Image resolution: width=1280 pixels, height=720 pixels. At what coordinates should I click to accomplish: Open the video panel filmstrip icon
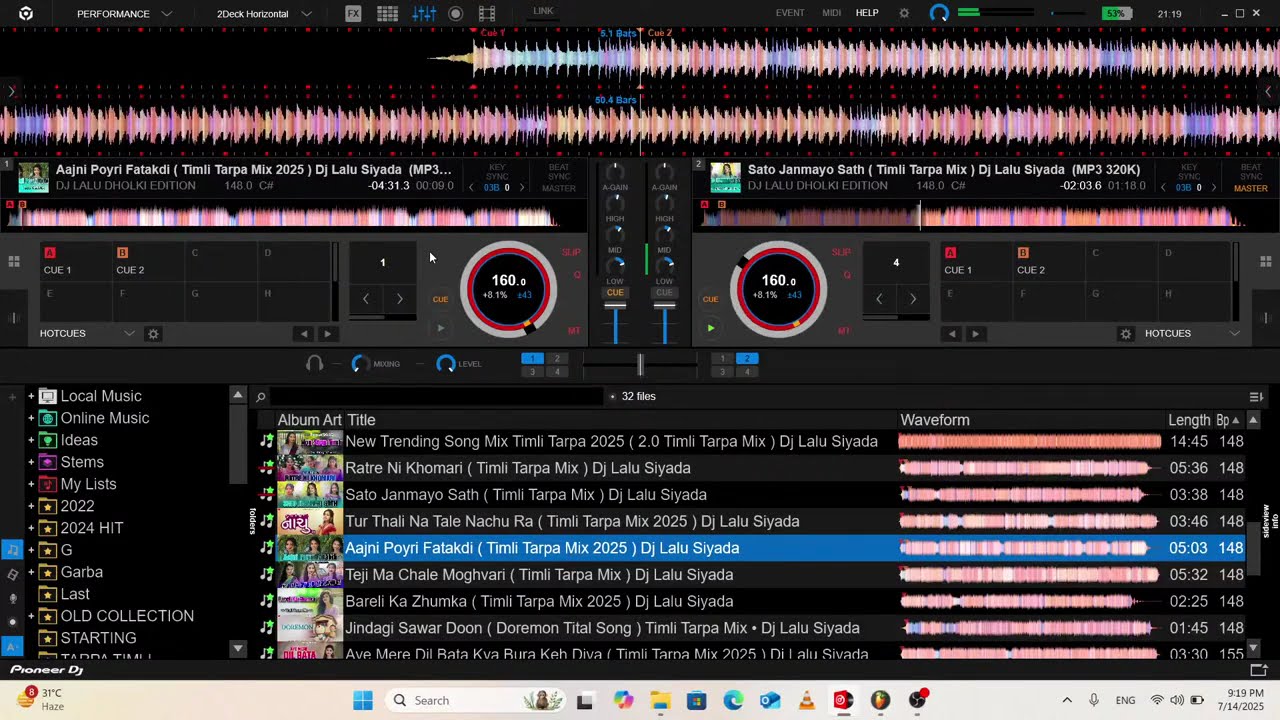click(x=487, y=13)
